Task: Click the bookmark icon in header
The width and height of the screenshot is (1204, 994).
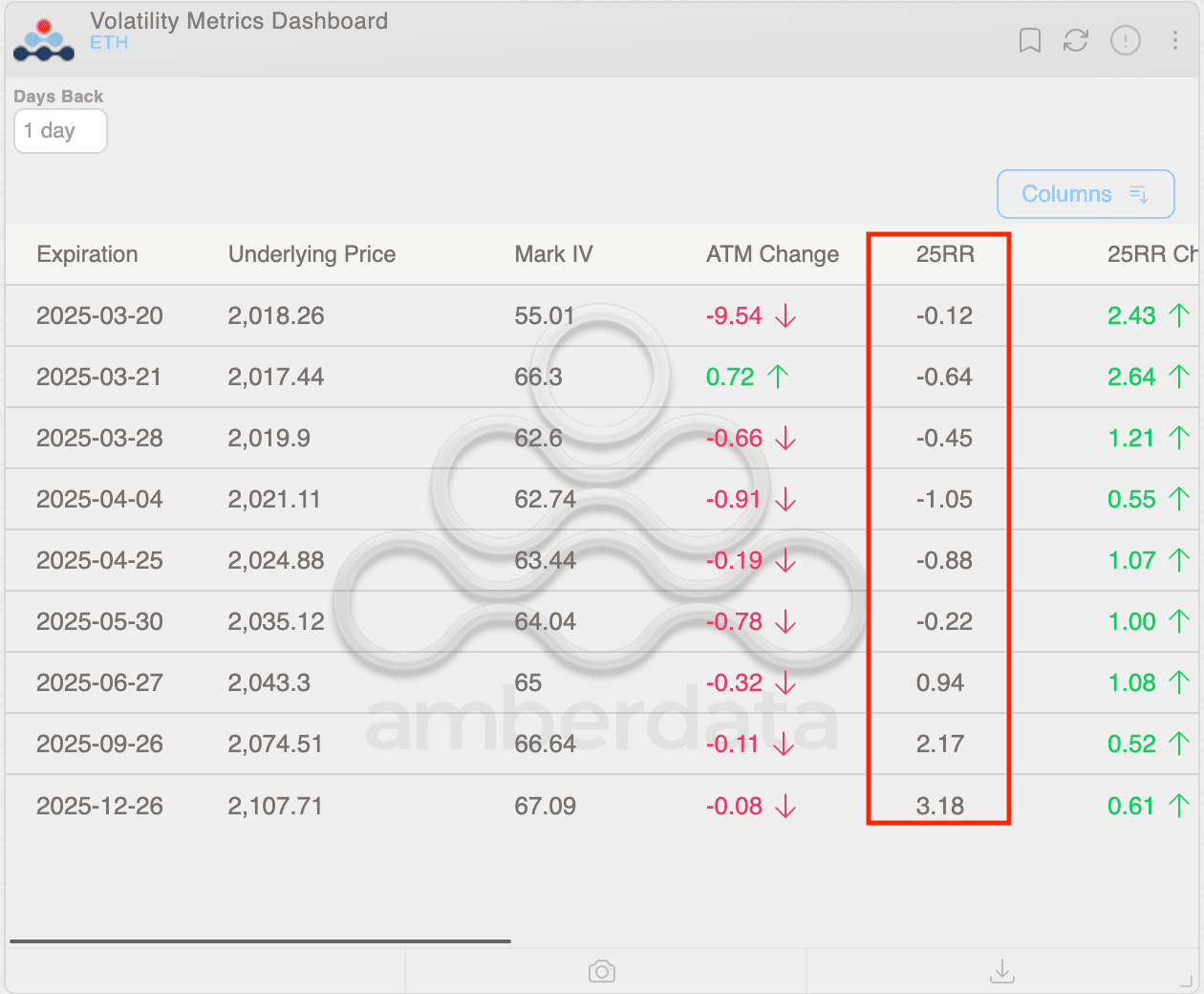Action: [1029, 40]
